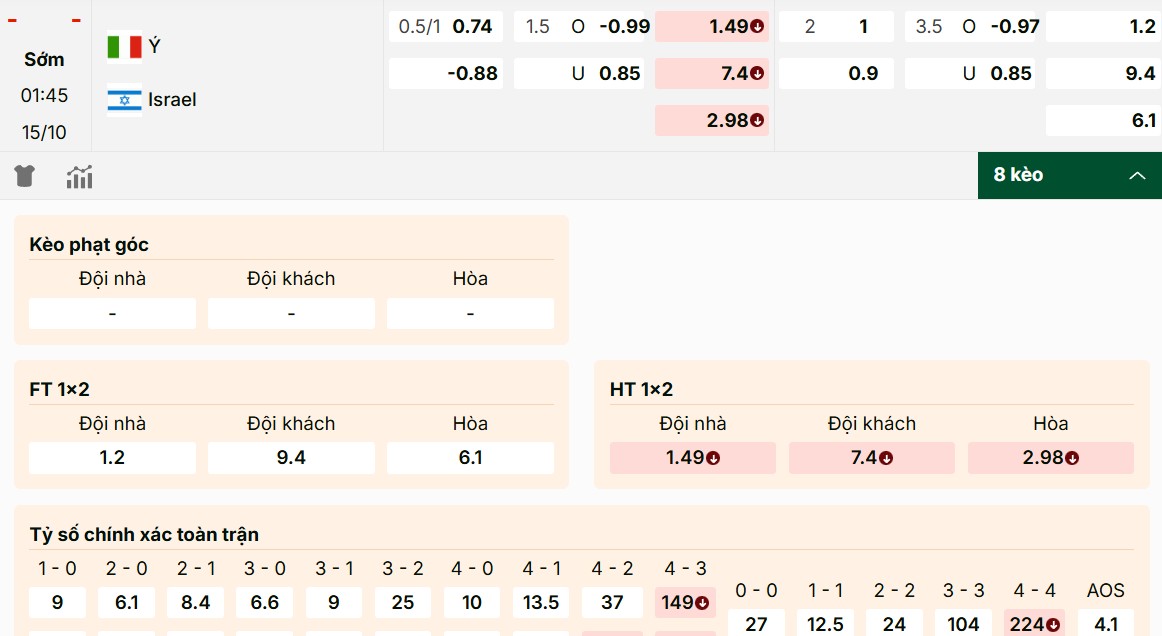Click the 149 odds for 4-3 score
Viewport: 1162px width, 636px height.
click(x=684, y=602)
